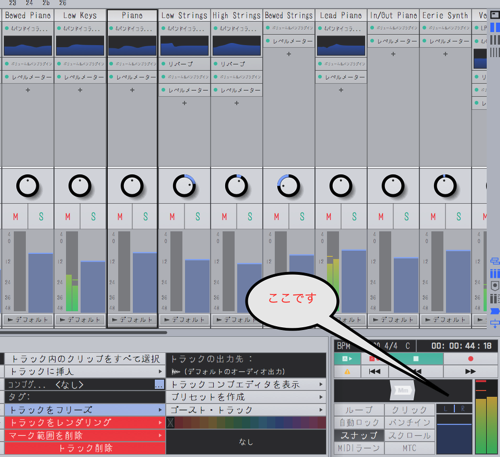Open プリセットを作成 menu

[246, 397]
